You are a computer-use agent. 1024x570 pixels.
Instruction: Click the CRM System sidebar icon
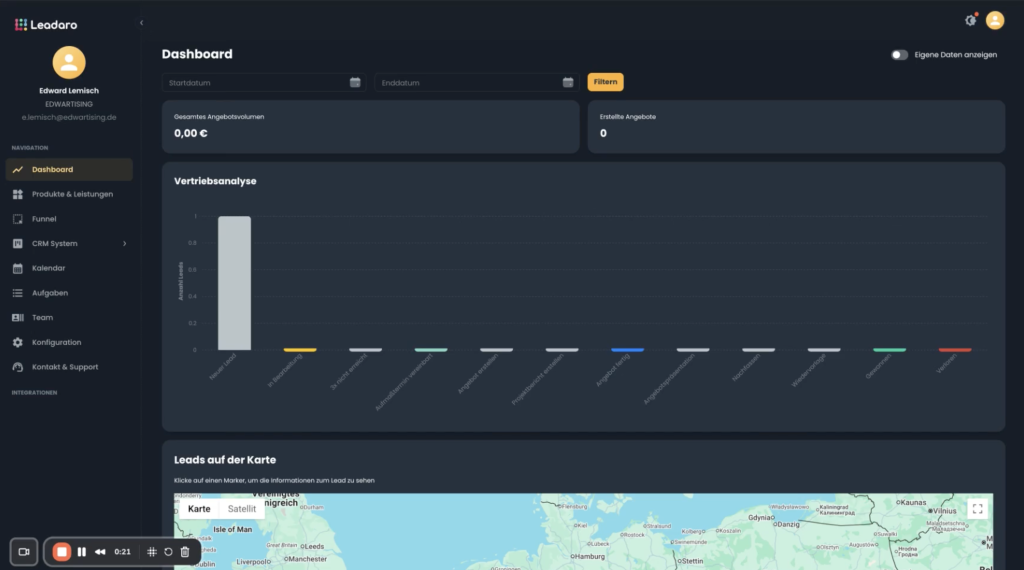pyautogui.click(x=18, y=244)
